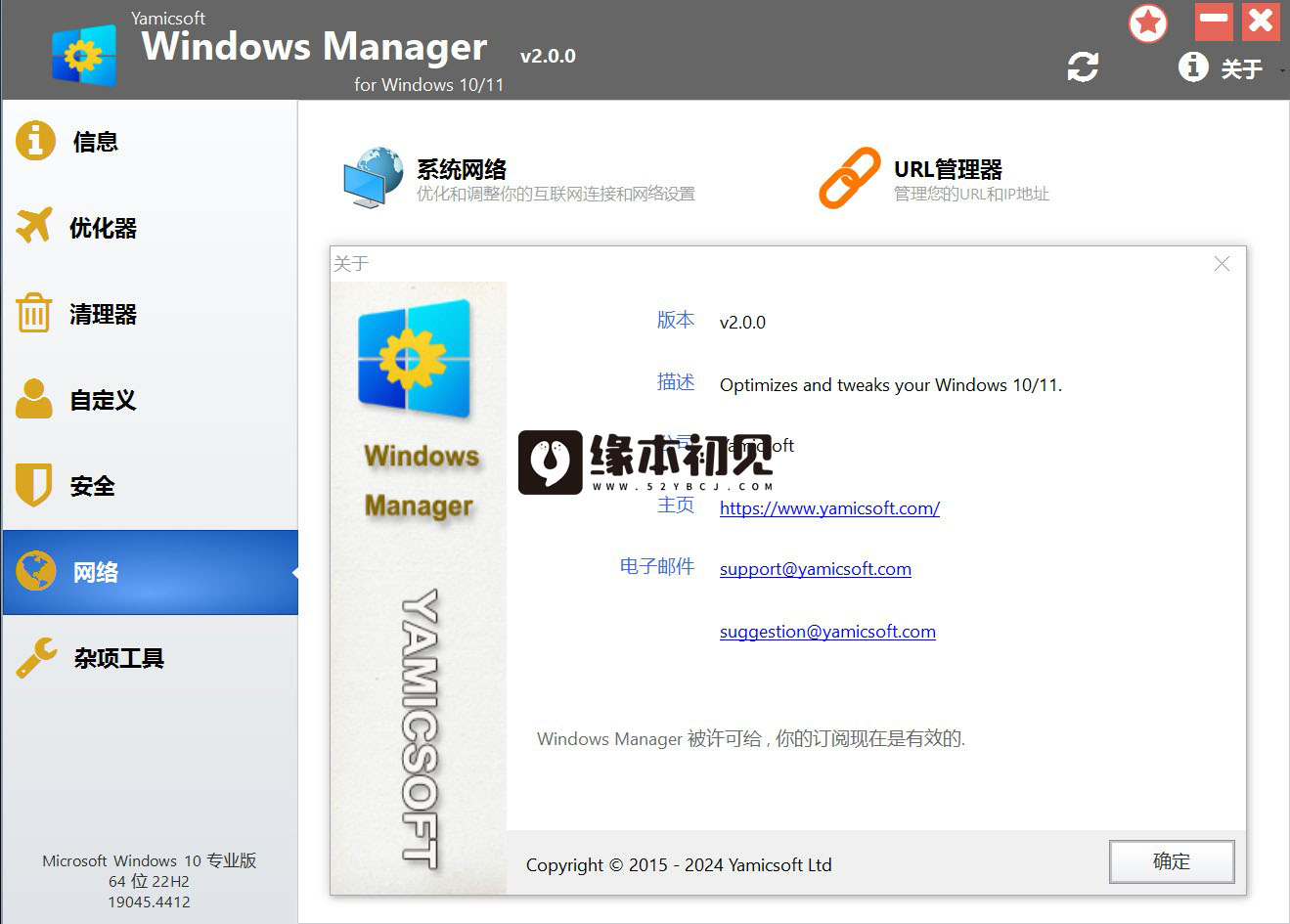Open the 安全 shield section
Image resolution: width=1290 pixels, height=924 pixels.
click(x=149, y=486)
